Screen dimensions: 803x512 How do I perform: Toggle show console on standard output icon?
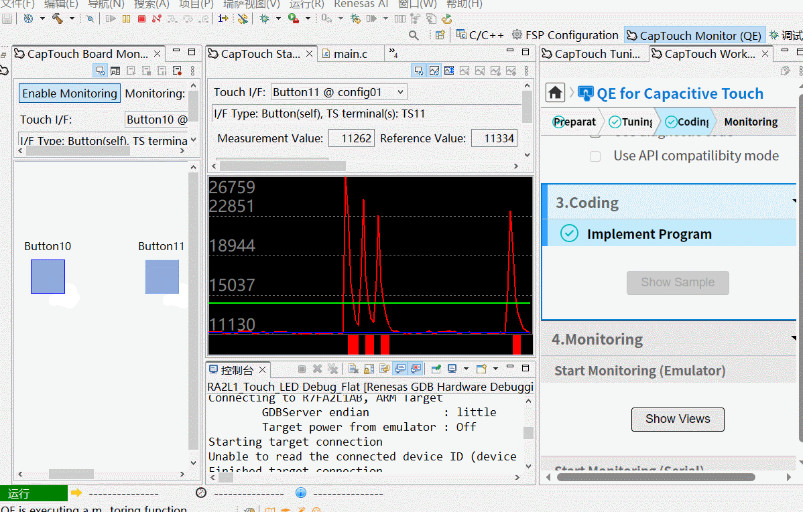point(400,369)
